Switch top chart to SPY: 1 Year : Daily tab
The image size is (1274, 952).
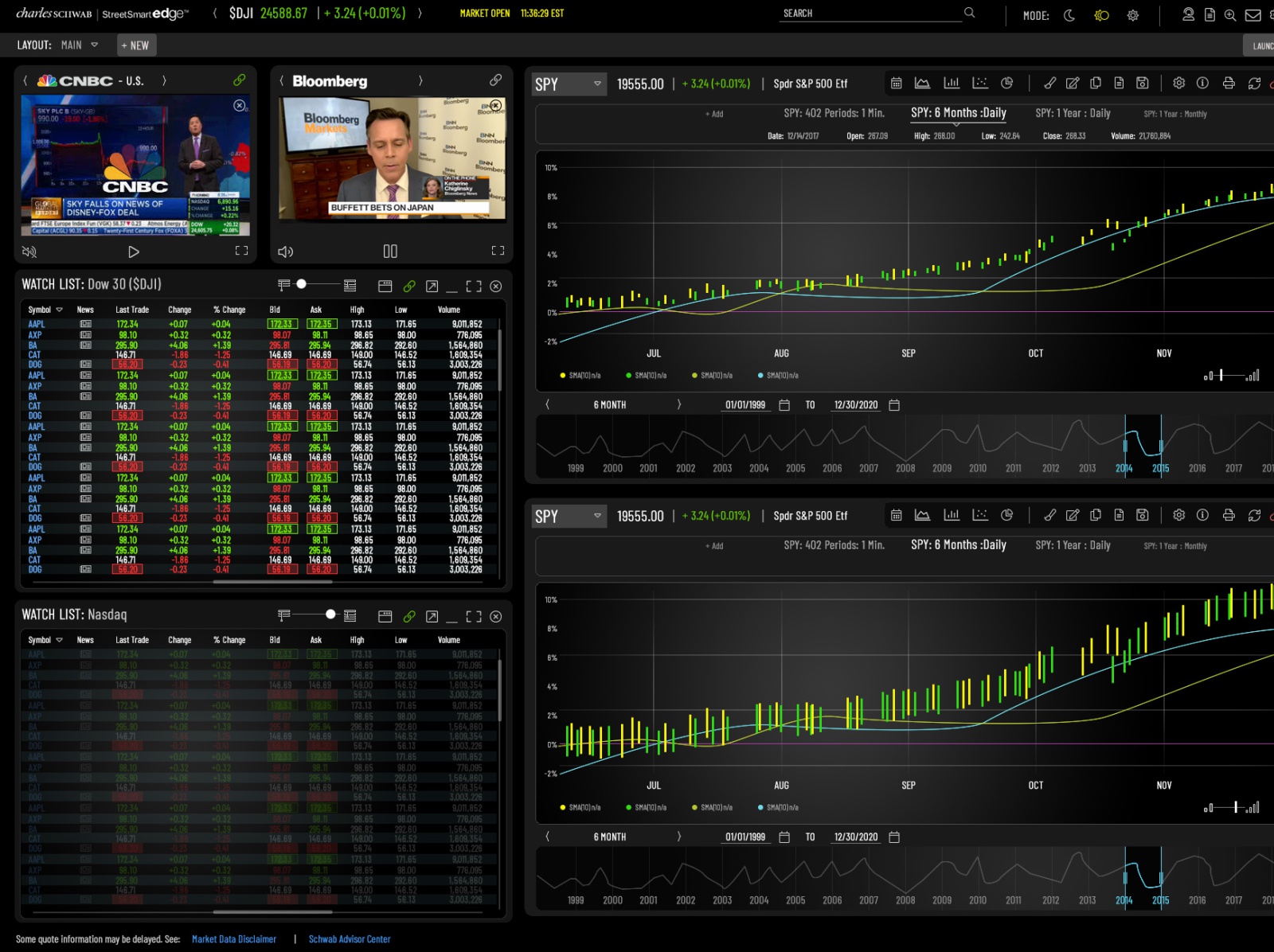tap(1073, 113)
